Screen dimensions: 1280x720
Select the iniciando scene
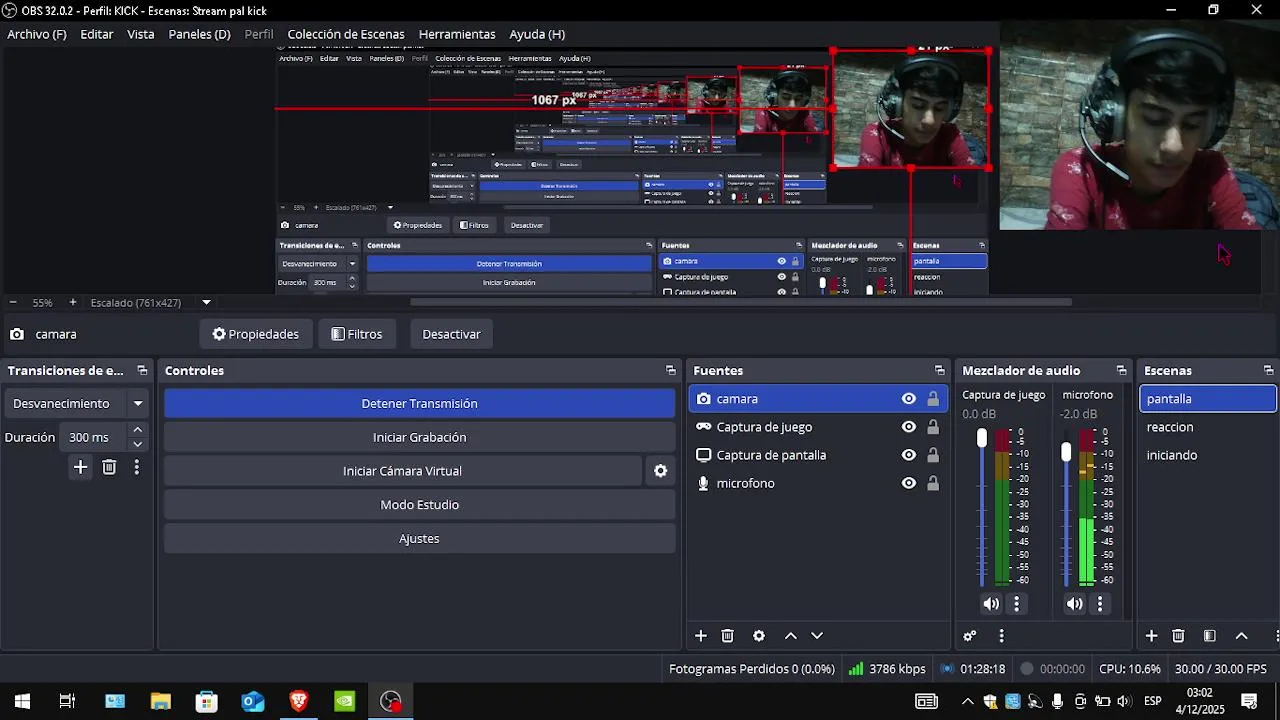click(x=1208, y=455)
